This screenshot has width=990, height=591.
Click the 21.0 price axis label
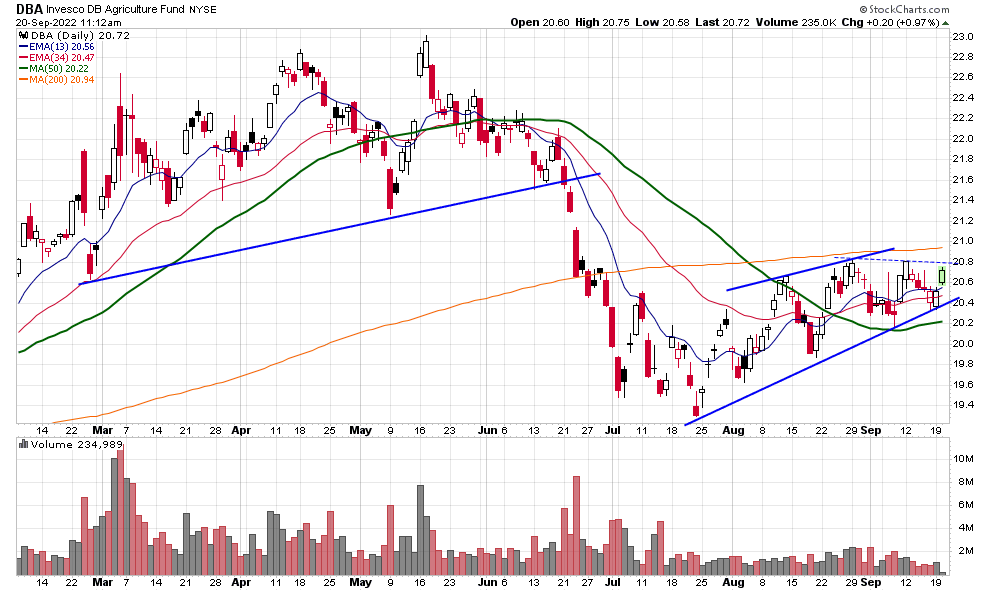(x=963, y=241)
